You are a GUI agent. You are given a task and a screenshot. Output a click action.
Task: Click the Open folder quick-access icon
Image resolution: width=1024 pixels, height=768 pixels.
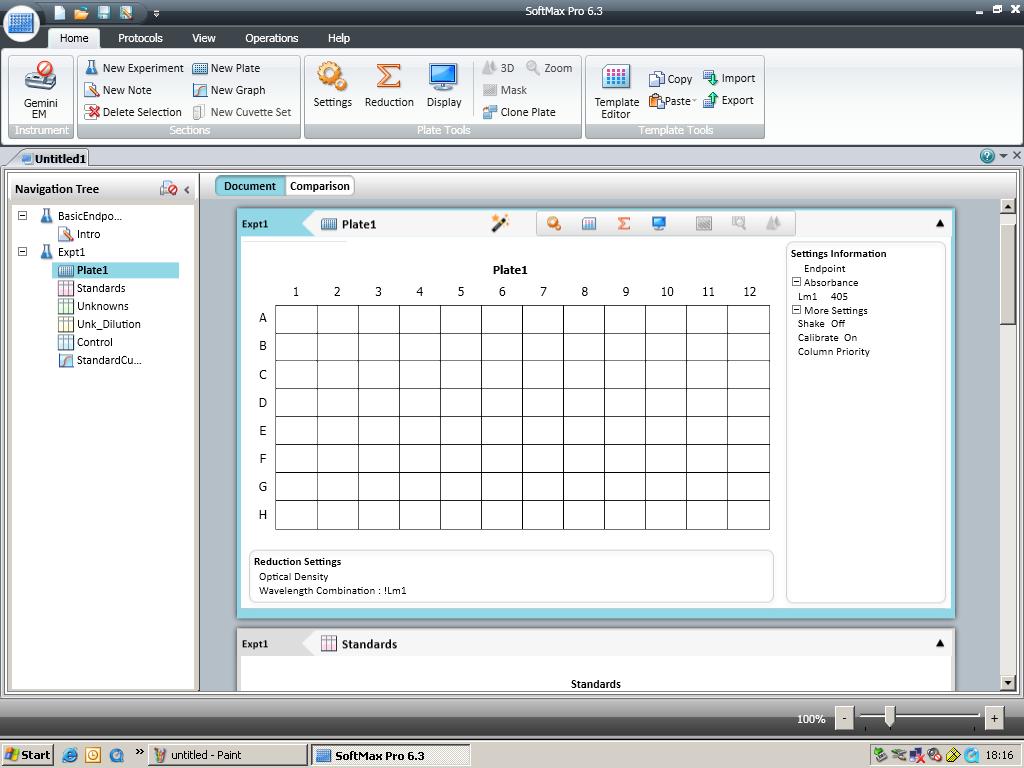click(x=81, y=12)
